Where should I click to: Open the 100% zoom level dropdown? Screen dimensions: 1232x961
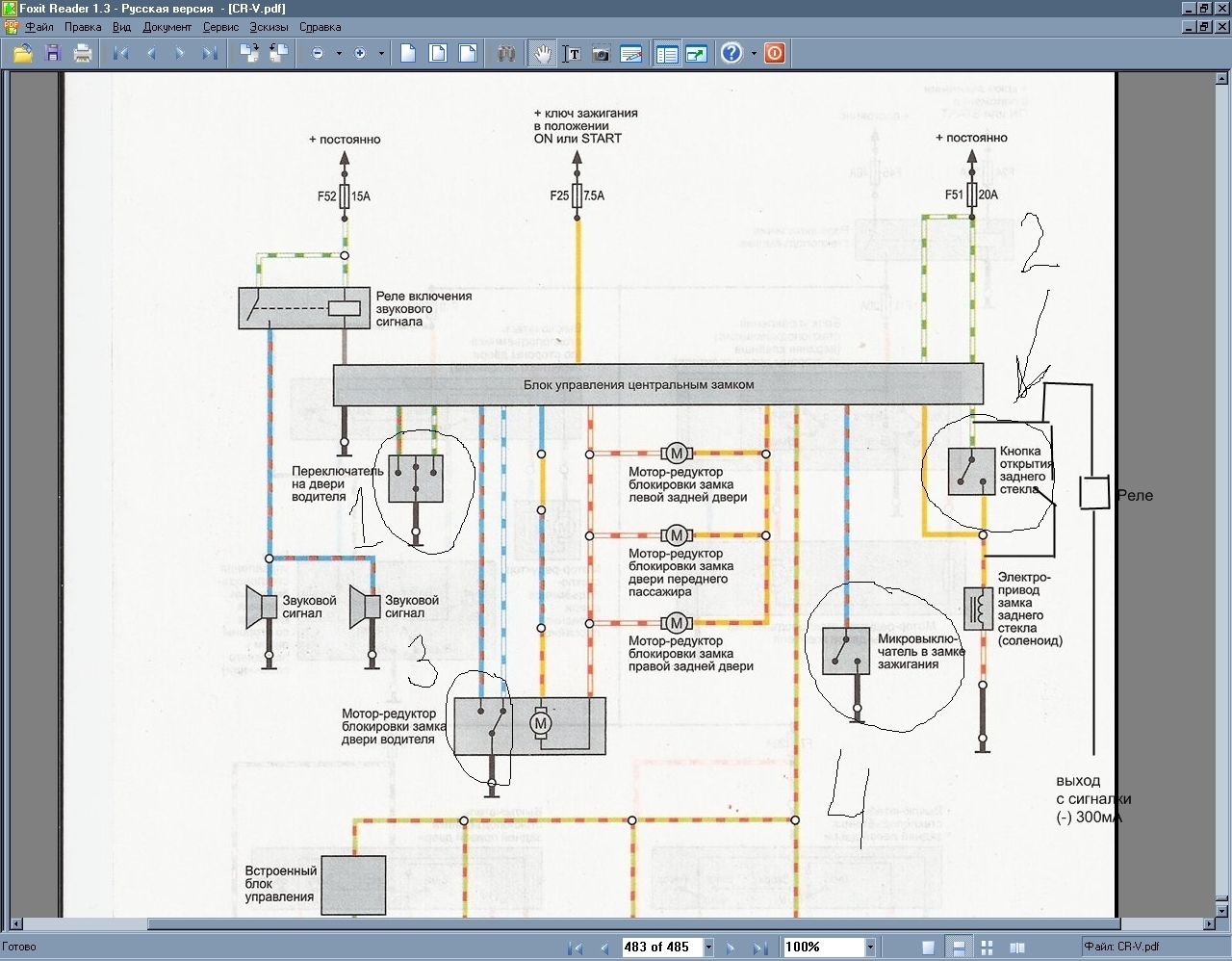[x=870, y=948]
